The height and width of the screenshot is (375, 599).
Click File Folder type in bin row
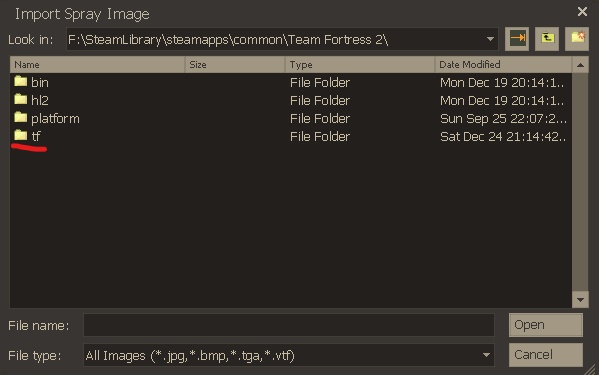[x=320, y=82]
